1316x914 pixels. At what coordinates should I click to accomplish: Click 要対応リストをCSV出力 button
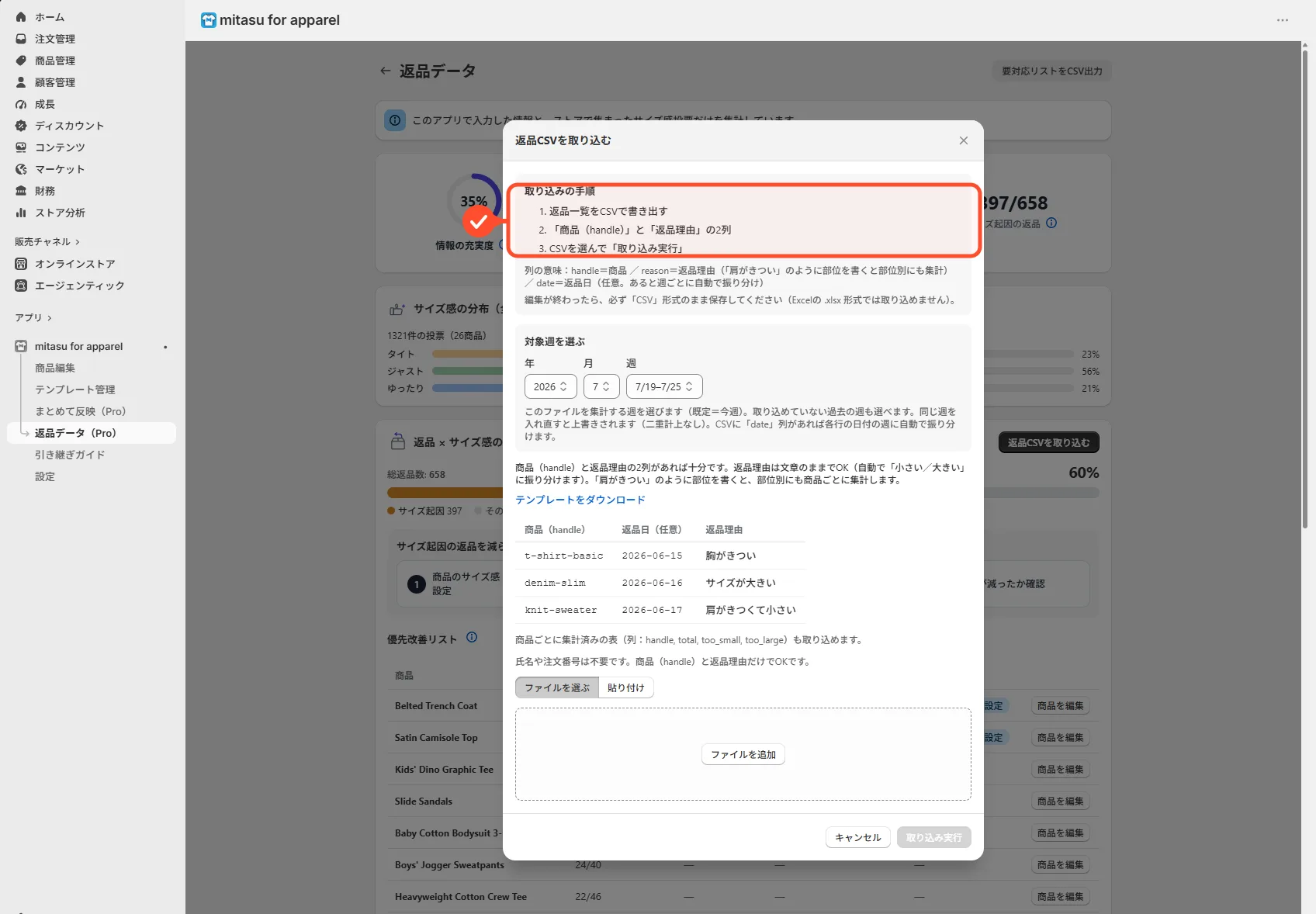tap(1052, 71)
